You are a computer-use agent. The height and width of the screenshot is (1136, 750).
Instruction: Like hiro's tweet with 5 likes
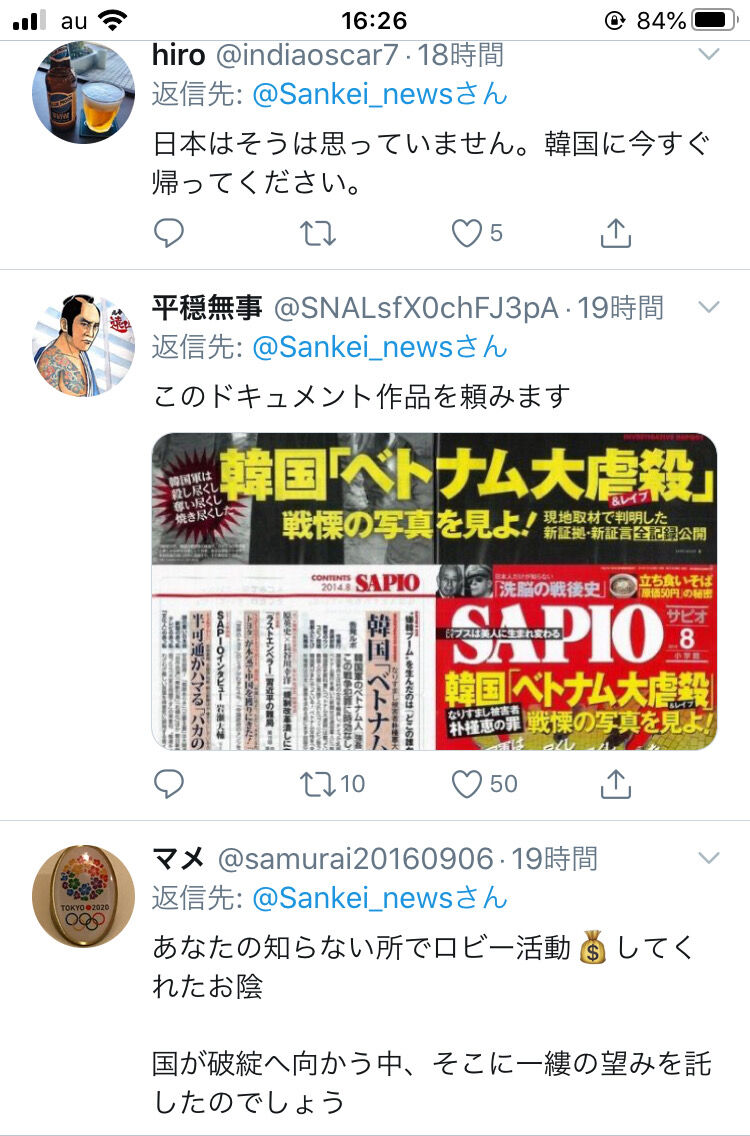point(477,233)
